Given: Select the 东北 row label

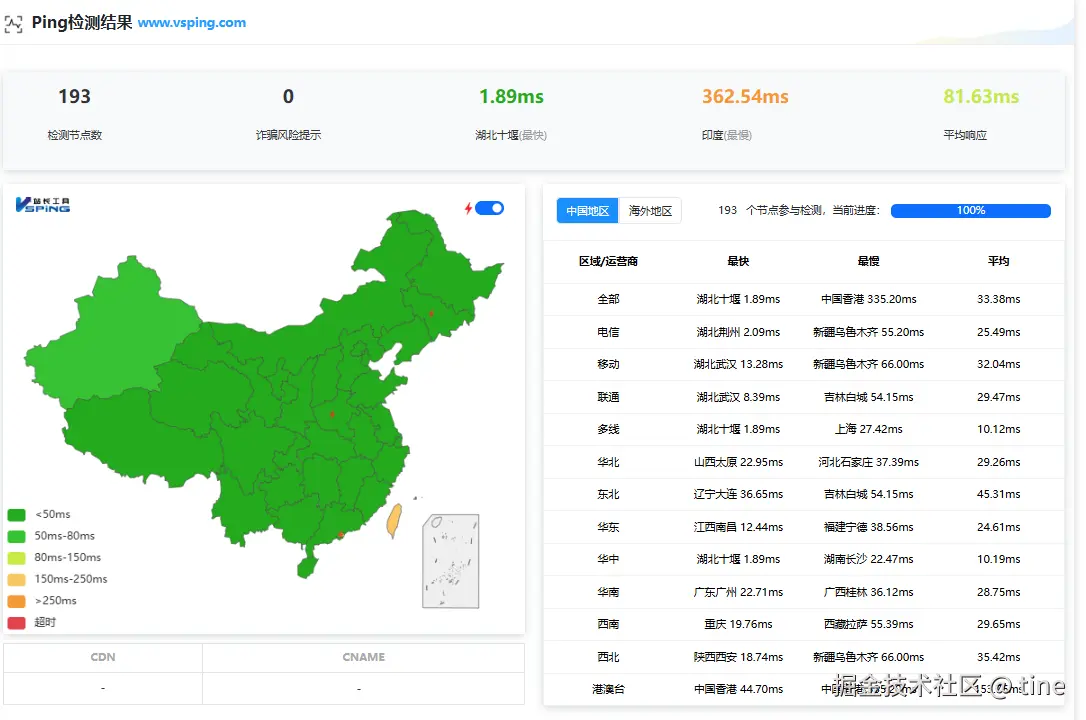Looking at the screenshot, I should tap(608, 494).
